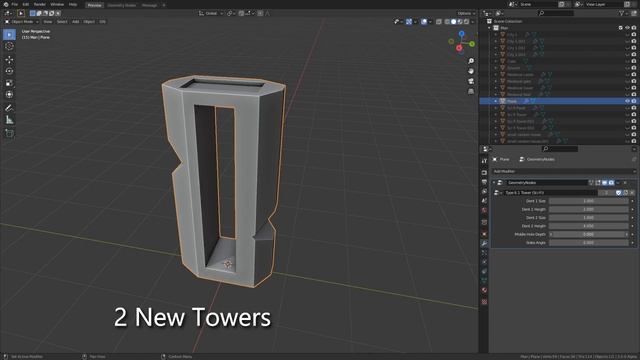Toggle visibility eye for selected Plane row
This screenshot has width=640, height=360.
(x=627, y=101)
